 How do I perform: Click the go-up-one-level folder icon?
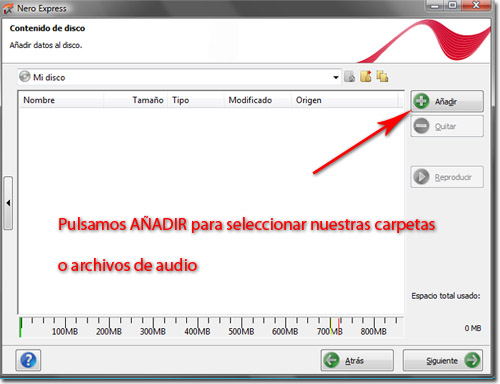[349, 77]
